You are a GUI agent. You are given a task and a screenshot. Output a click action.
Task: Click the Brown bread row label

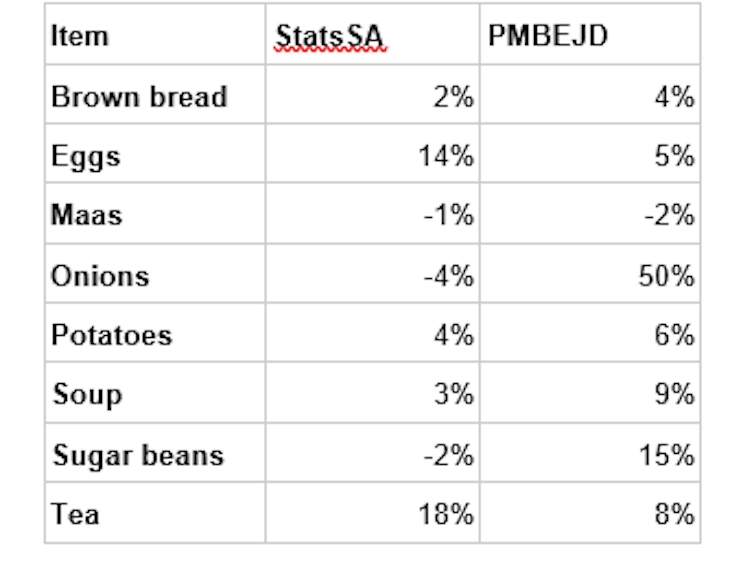(139, 97)
